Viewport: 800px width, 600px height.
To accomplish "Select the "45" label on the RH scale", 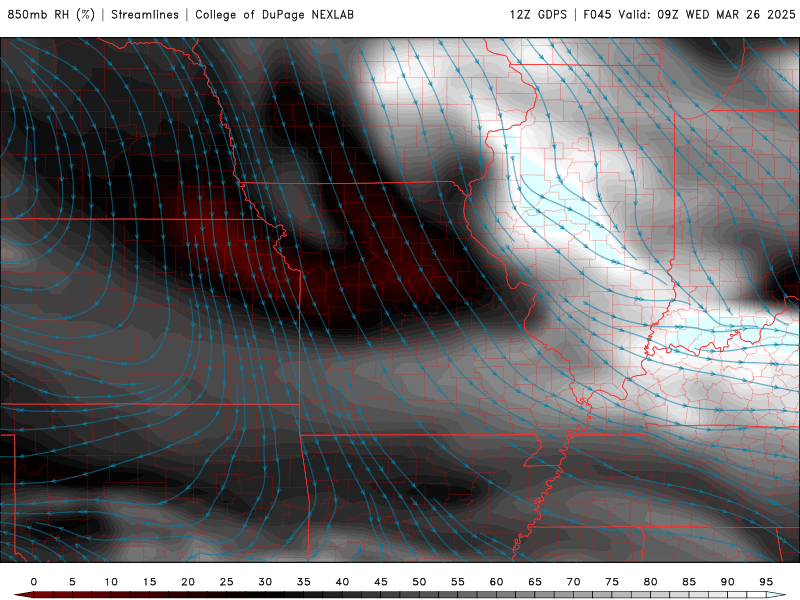I will [381, 582].
